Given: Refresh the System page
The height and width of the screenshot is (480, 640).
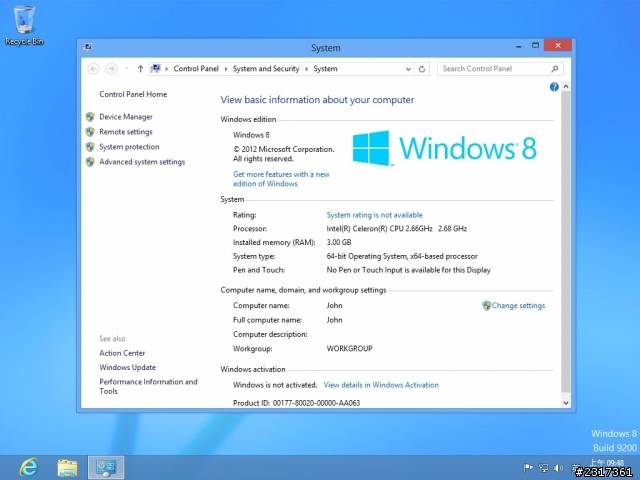Looking at the screenshot, I should coord(422,69).
